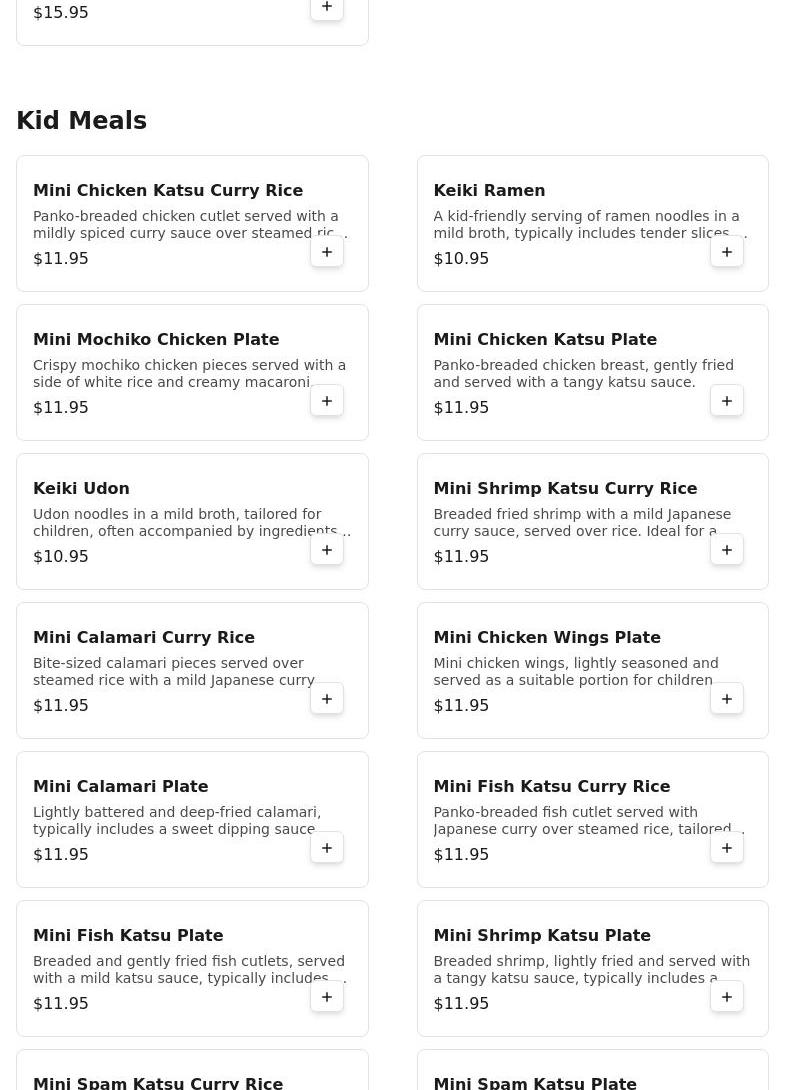Image resolution: width=785 pixels, height=1090 pixels.
Task: Select Mini Chicken Wings Plate title
Action: 547,637
